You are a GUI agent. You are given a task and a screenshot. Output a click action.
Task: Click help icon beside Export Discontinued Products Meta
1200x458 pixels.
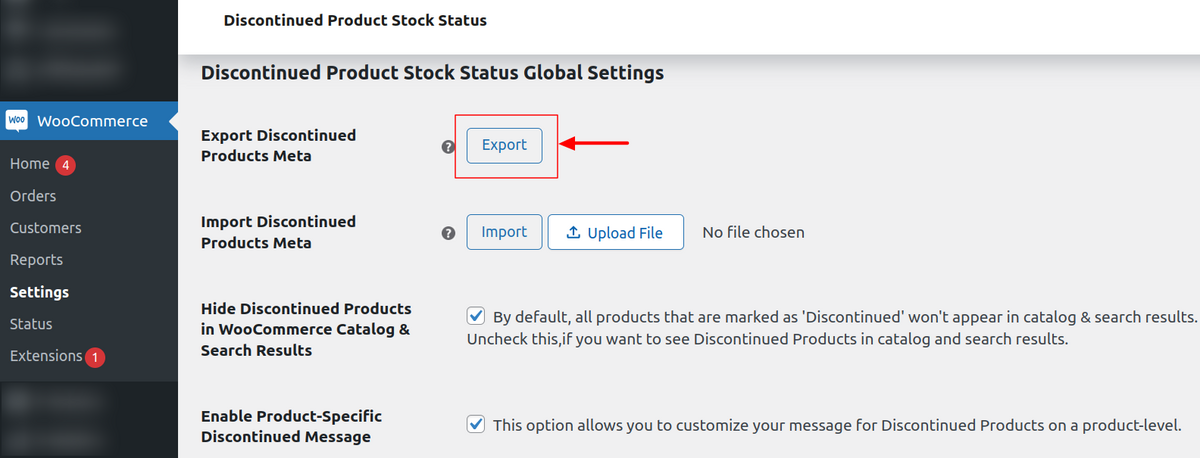pyautogui.click(x=448, y=146)
